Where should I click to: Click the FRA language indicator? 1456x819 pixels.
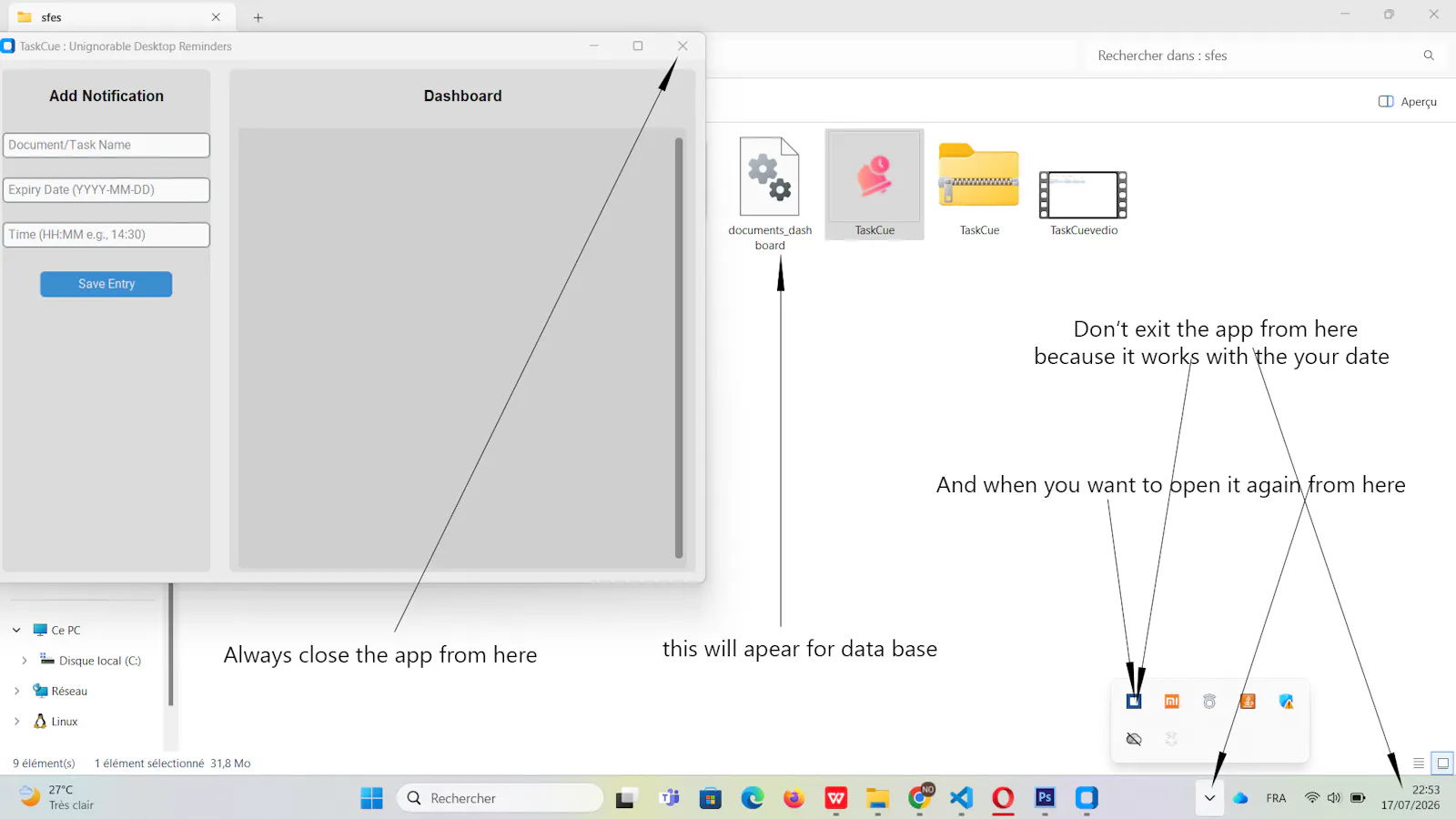click(1276, 798)
